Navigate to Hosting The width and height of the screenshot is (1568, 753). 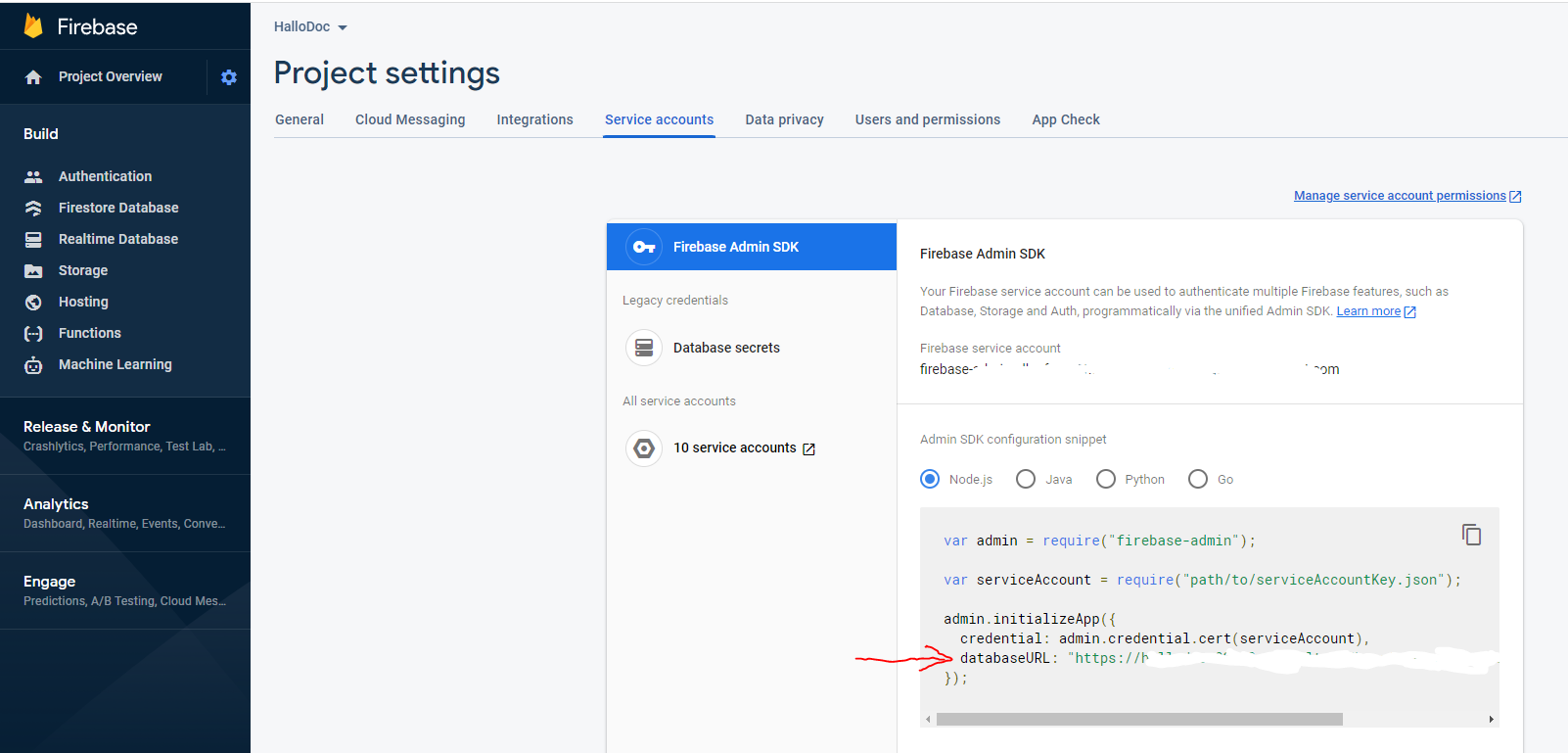pyautogui.click(x=83, y=302)
